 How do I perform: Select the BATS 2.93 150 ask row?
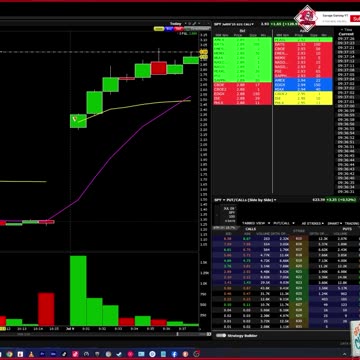[303, 44]
